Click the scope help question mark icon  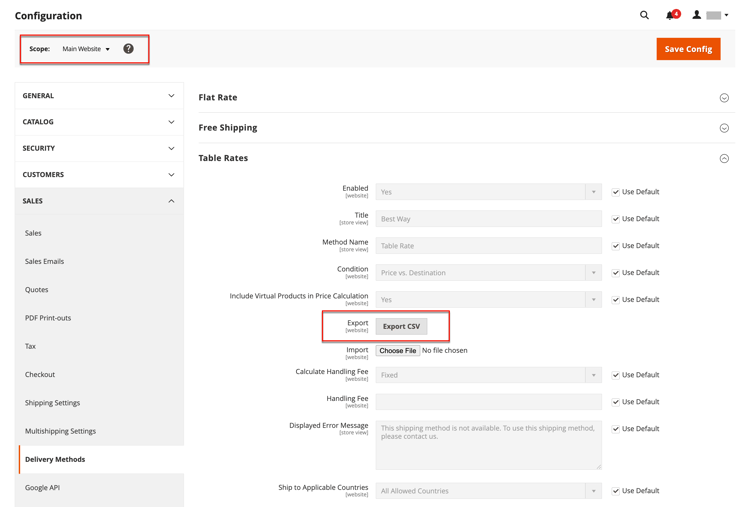pyautogui.click(x=128, y=49)
